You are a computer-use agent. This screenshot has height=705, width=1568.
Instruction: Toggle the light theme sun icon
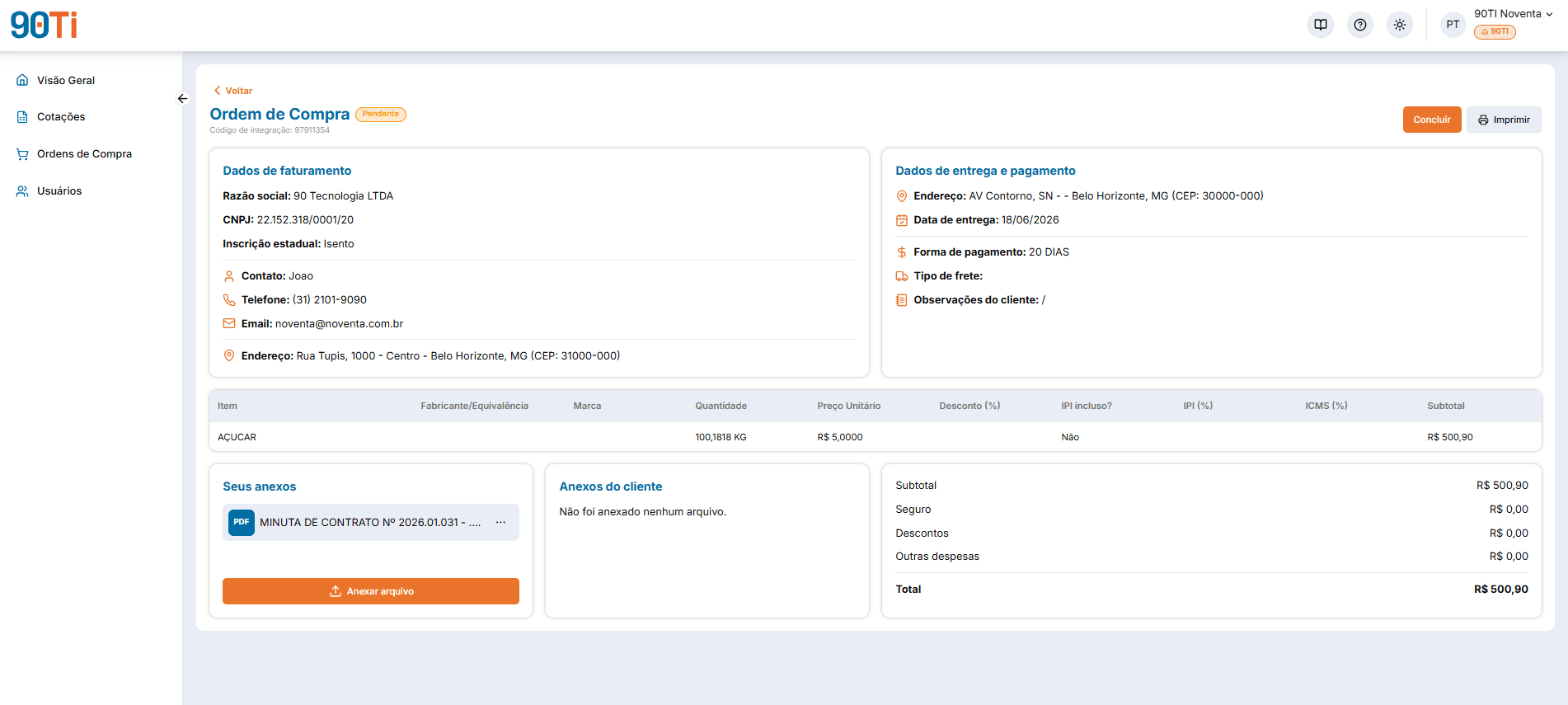1400,25
